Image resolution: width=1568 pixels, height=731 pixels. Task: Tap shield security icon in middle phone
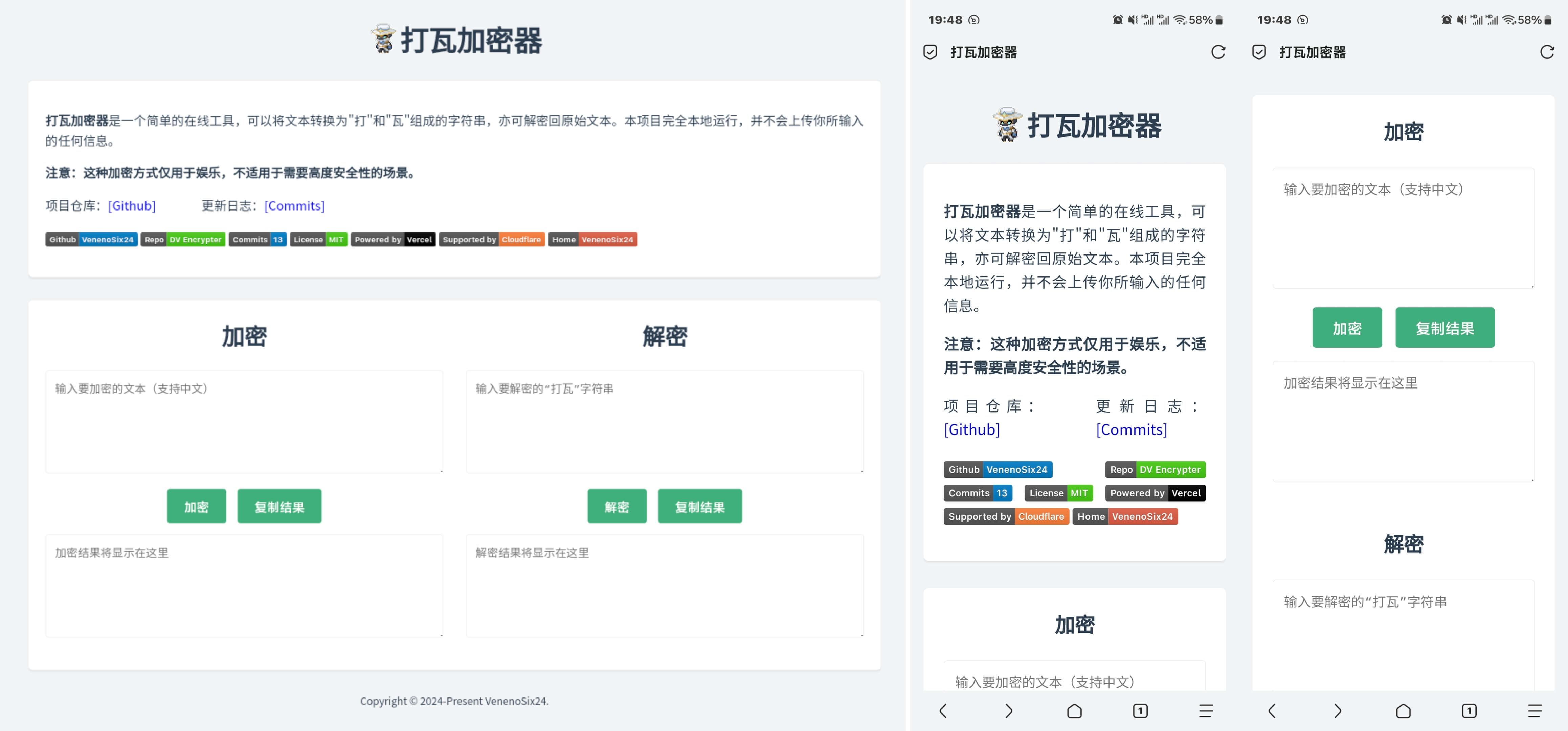pyautogui.click(x=930, y=52)
